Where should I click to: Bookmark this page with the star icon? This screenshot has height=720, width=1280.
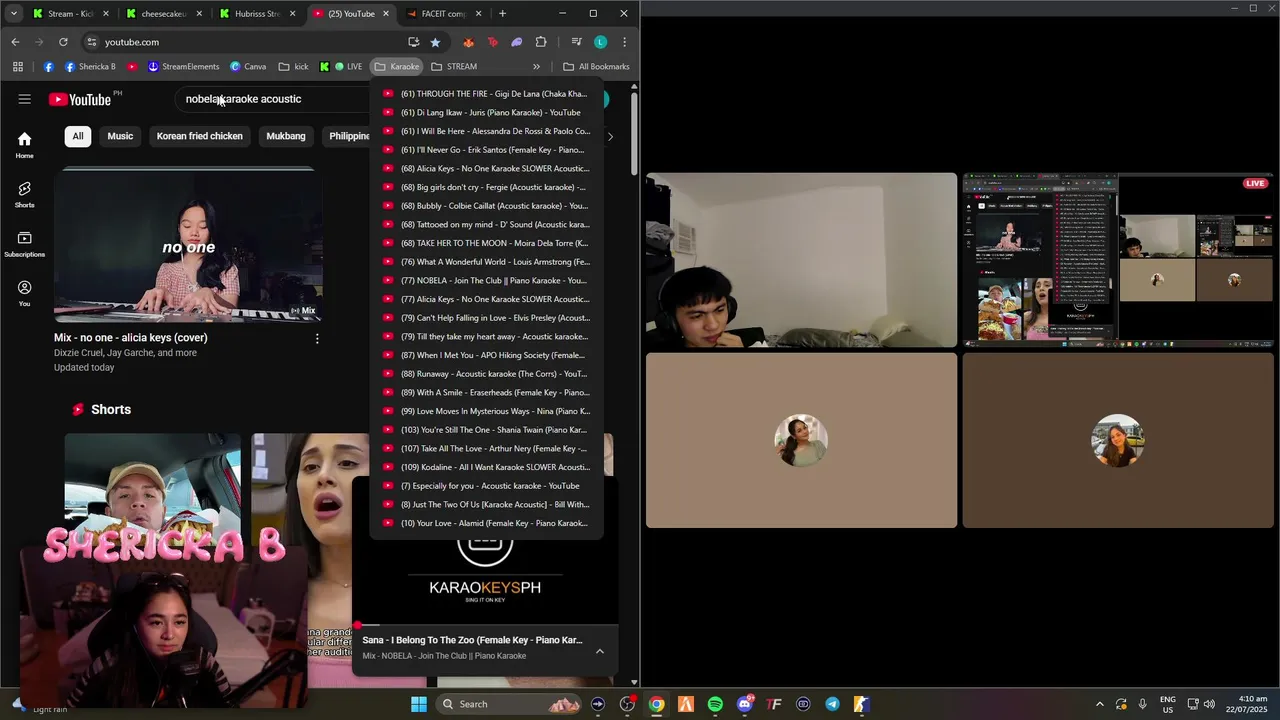click(435, 42)
